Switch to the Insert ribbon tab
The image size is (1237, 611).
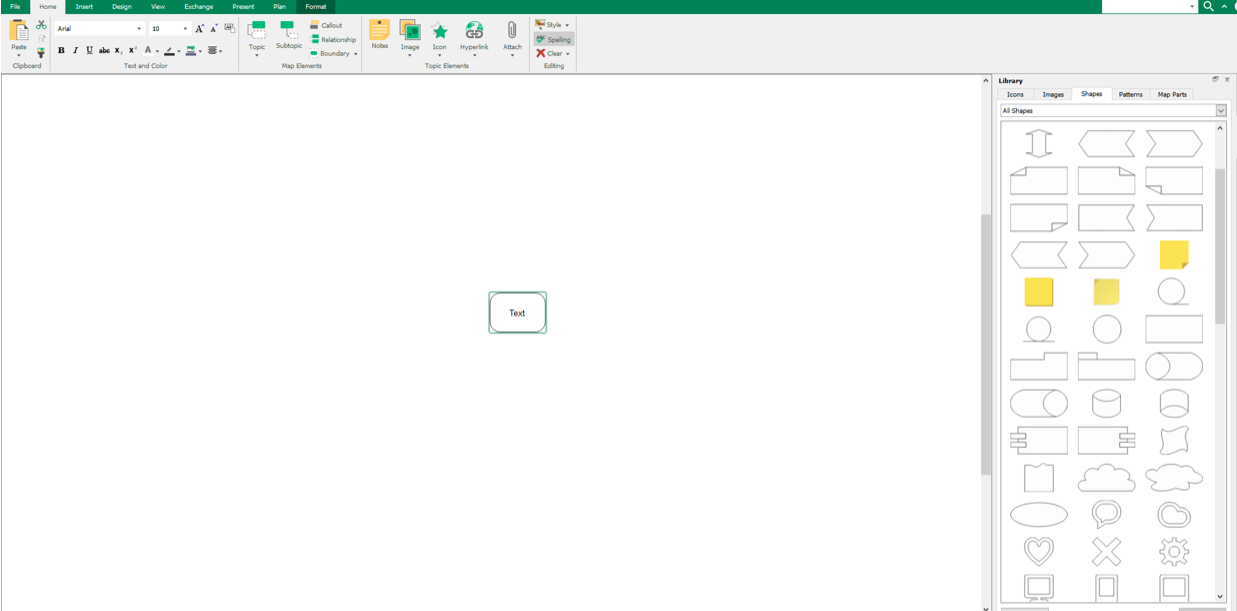click(x=84, y=6)
